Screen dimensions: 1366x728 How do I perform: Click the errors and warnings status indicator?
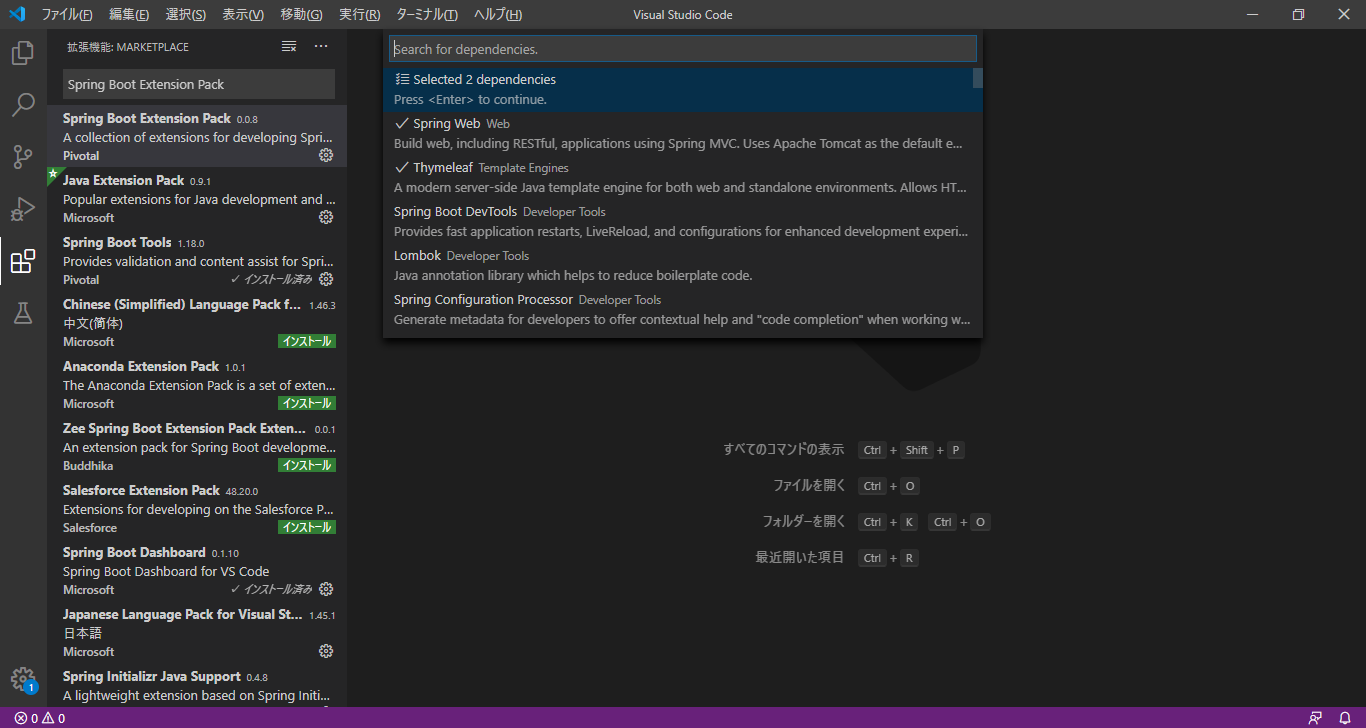[x=40, y=718]
